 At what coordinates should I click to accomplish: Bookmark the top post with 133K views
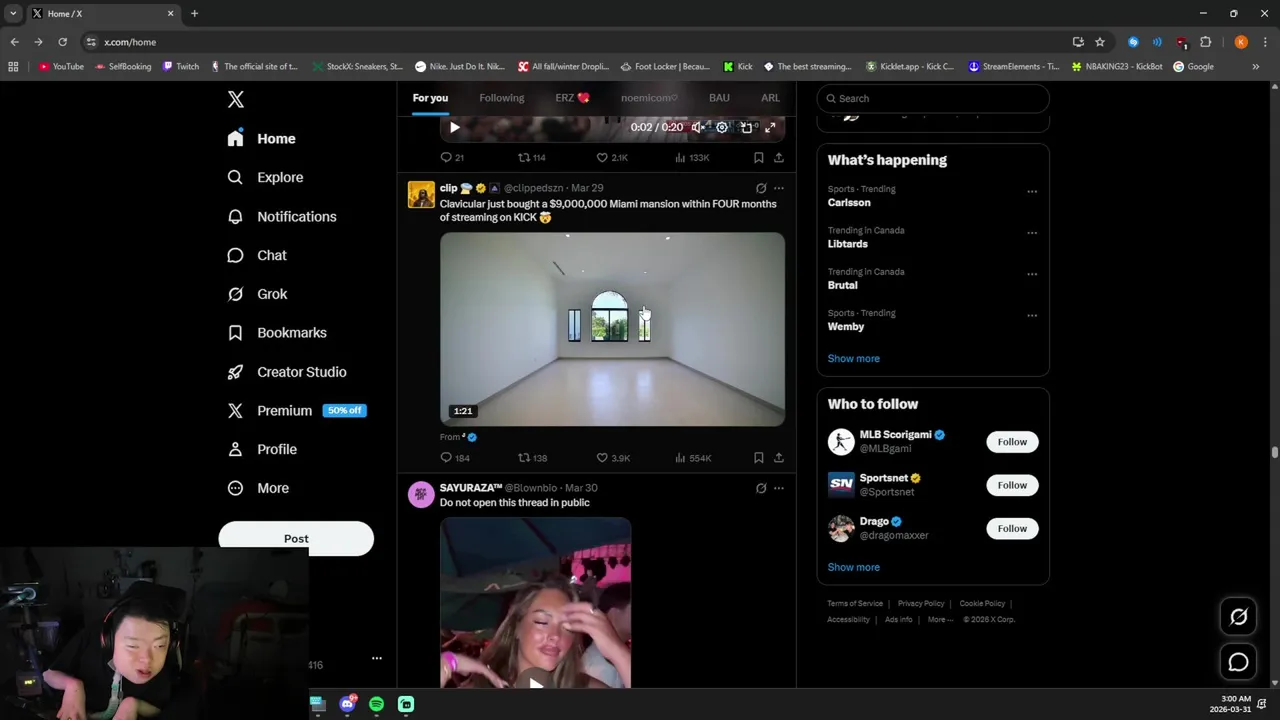click(x=759, y=157)
